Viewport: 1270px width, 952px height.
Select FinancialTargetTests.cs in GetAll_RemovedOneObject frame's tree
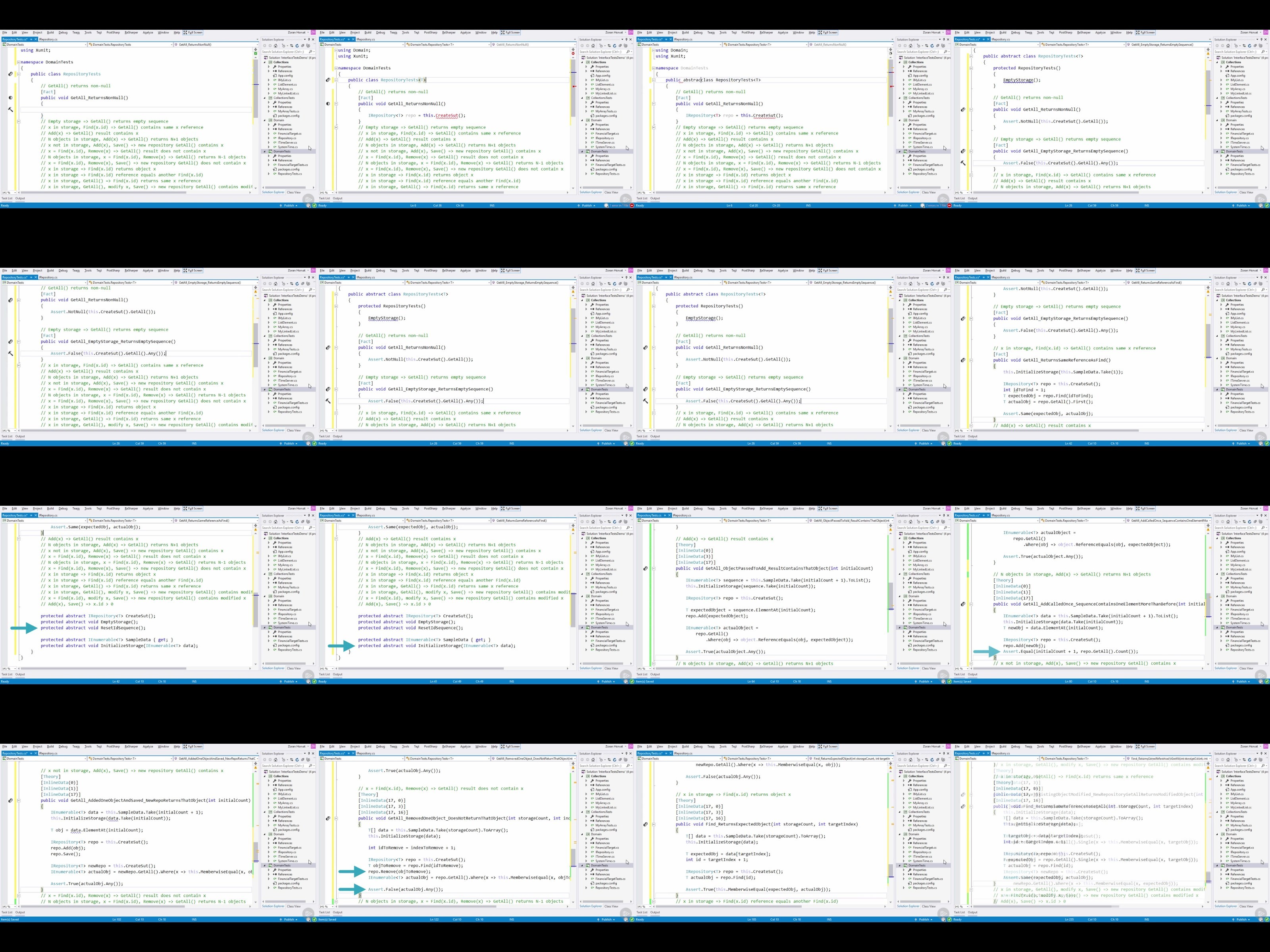pyautogui.click(x=610, y=879)
